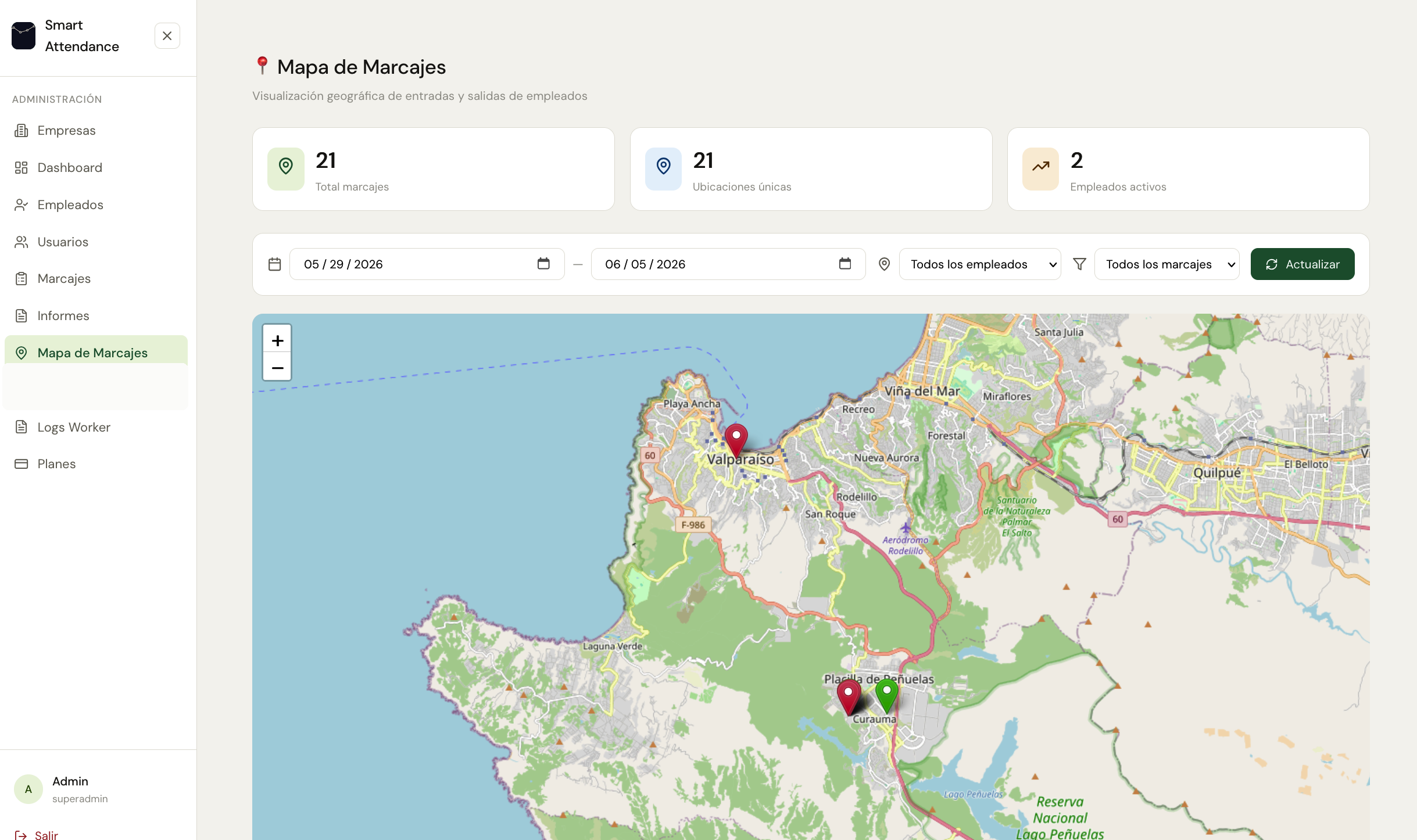Click the Admin user name
The height and width of the screenshot is (840, 1417).
point(70,781)
